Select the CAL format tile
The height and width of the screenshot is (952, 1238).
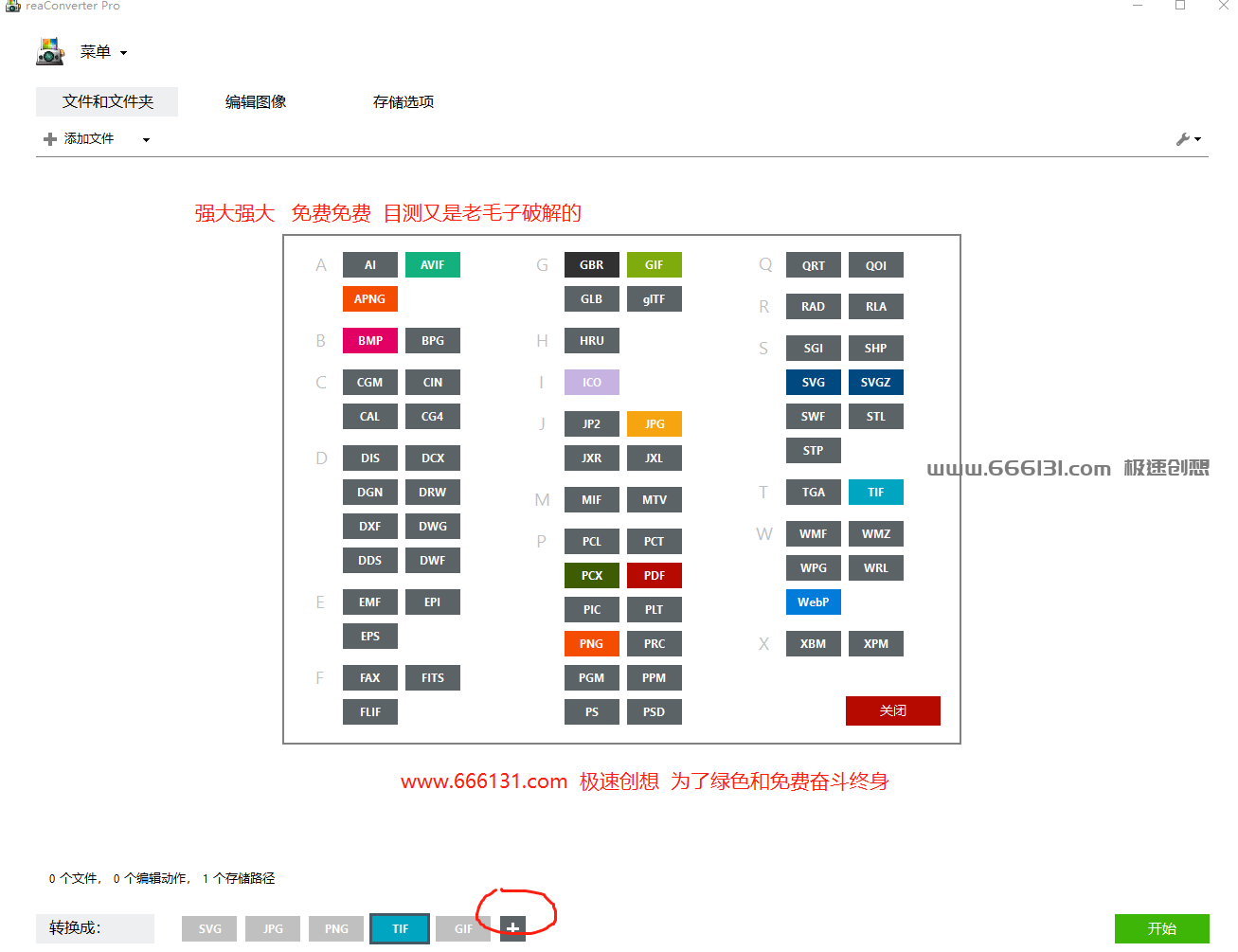370,417
